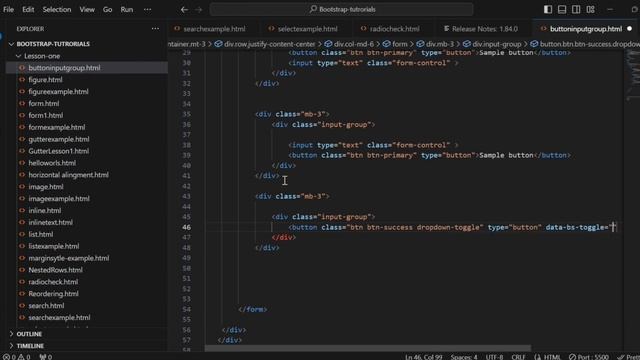Open horizontal alingment.html in explorer

click(x=69, y=175)
